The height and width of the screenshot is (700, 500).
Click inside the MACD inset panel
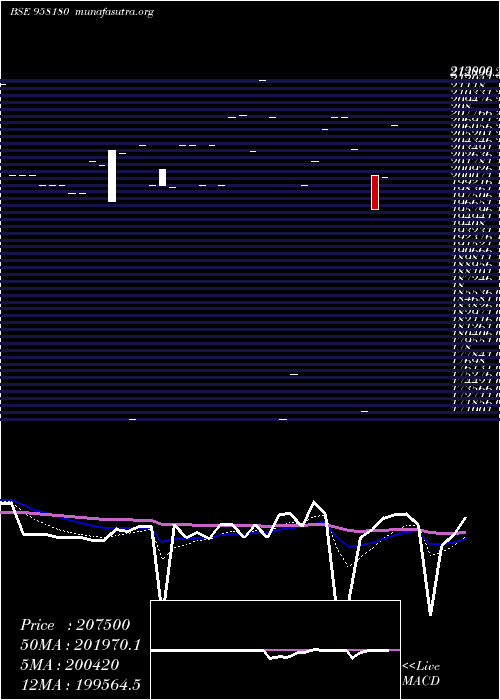(x=275, y=650)
